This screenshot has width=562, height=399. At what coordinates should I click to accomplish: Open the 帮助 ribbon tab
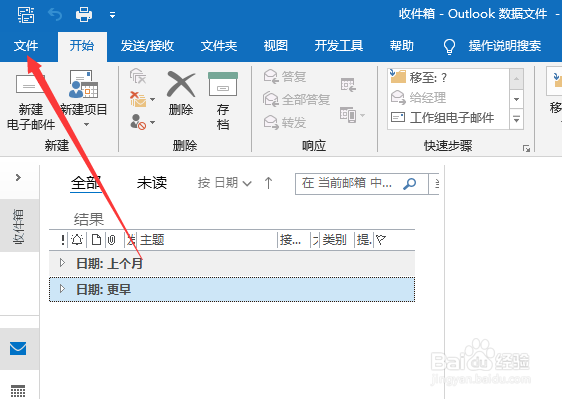pos(402,46)
